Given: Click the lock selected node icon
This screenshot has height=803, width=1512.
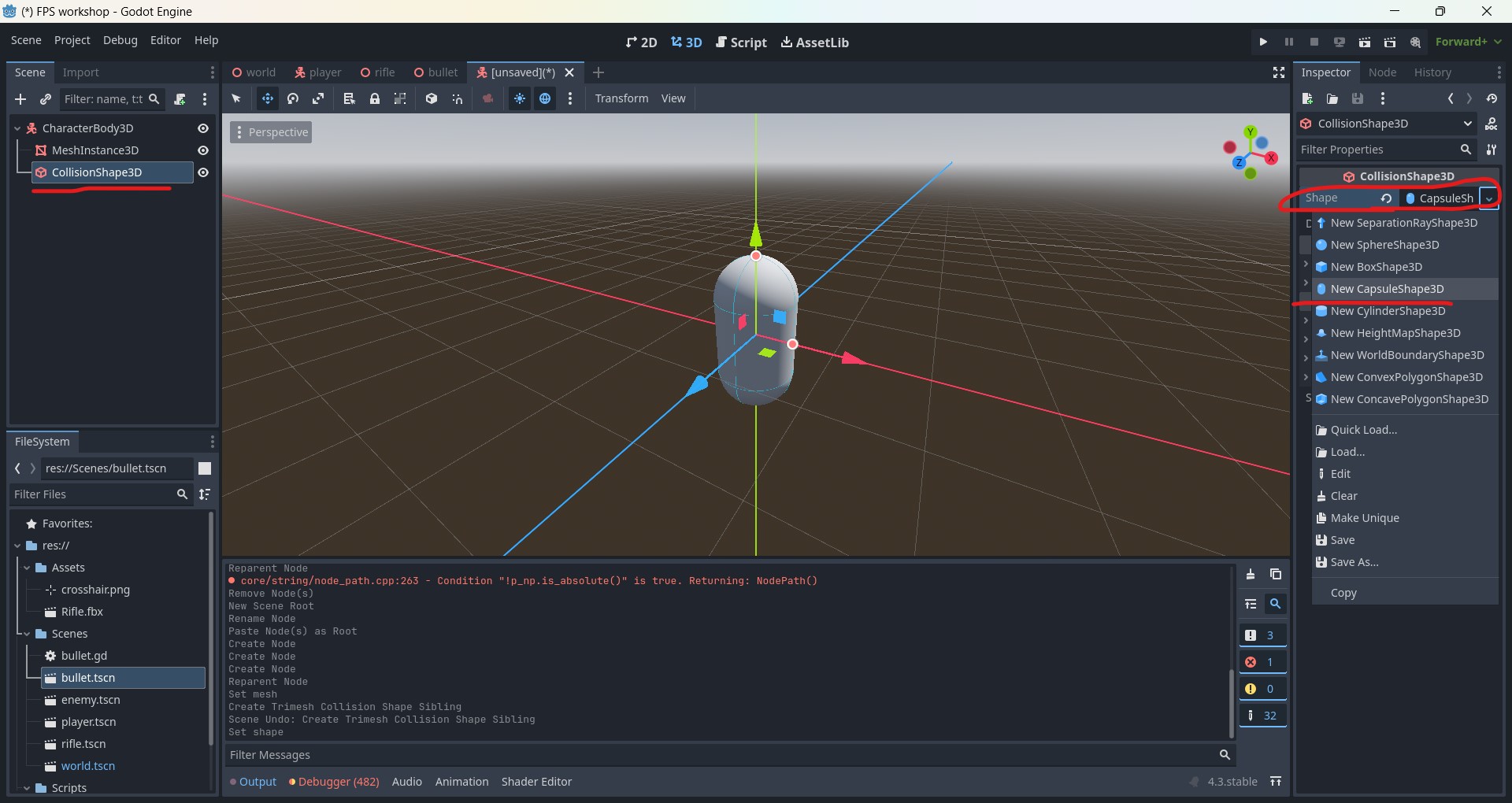Looking at the screenshot, I should [x=375, y=98].
